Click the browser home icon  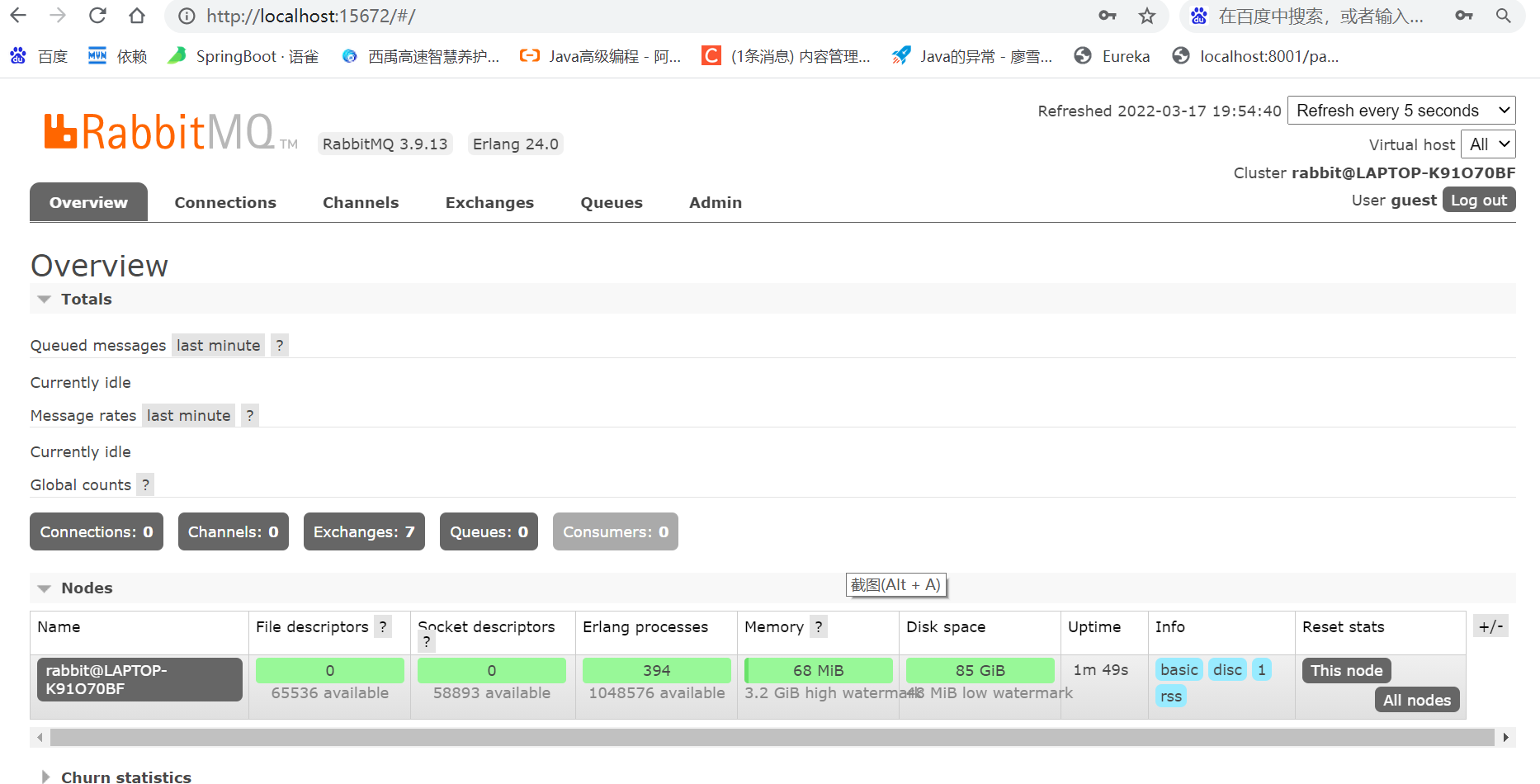136,16
